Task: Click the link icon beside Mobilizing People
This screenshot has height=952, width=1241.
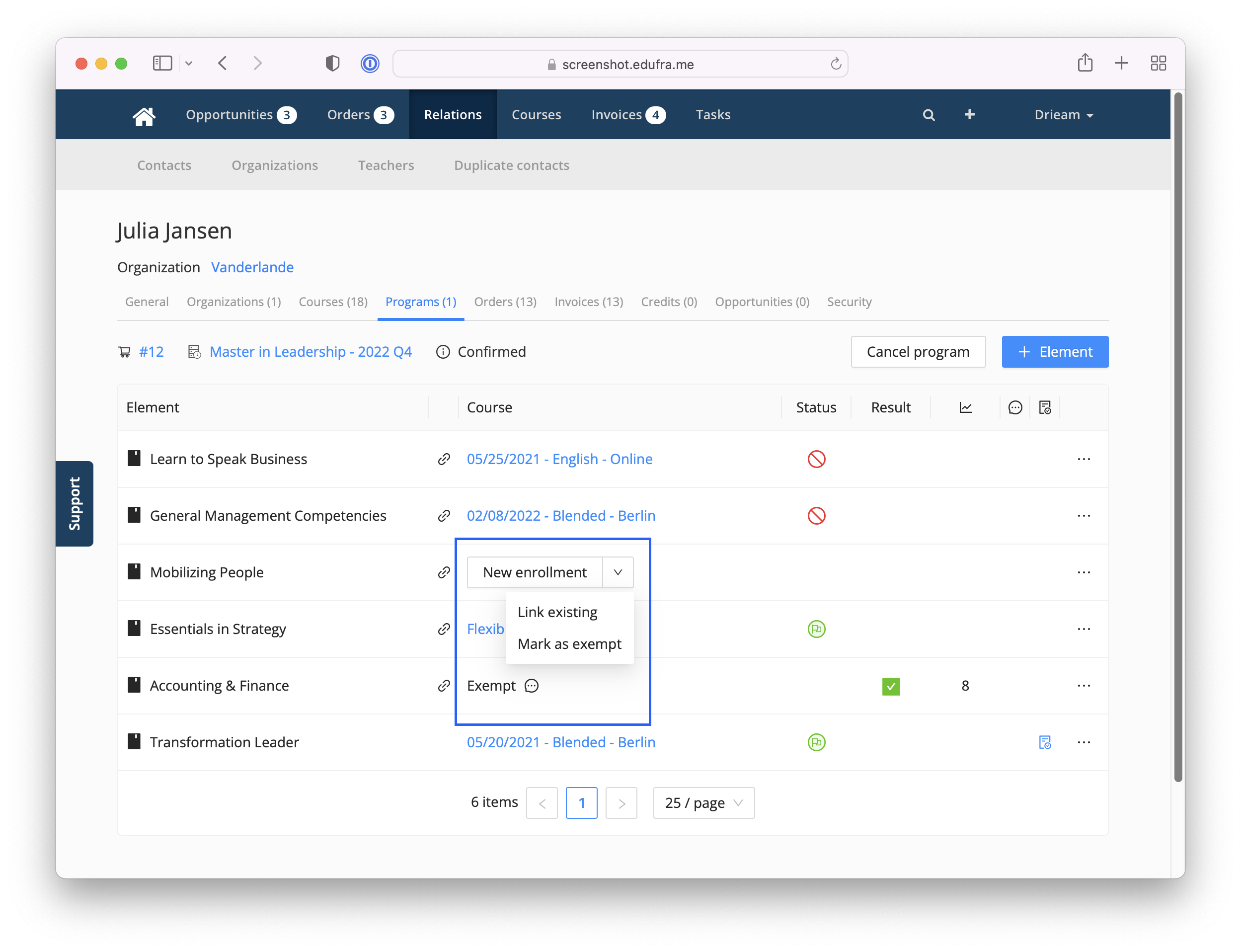Action: (x=444, y=572)
